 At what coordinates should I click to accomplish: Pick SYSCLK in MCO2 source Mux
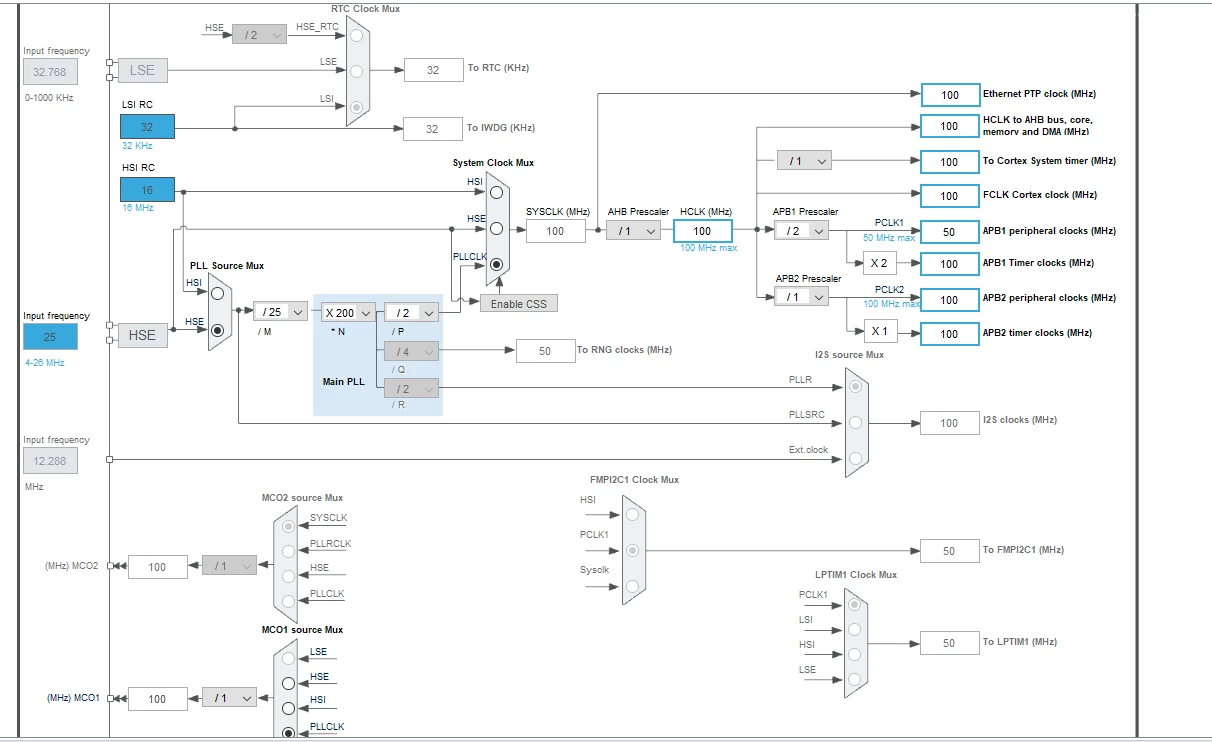(x=289, y=526)
